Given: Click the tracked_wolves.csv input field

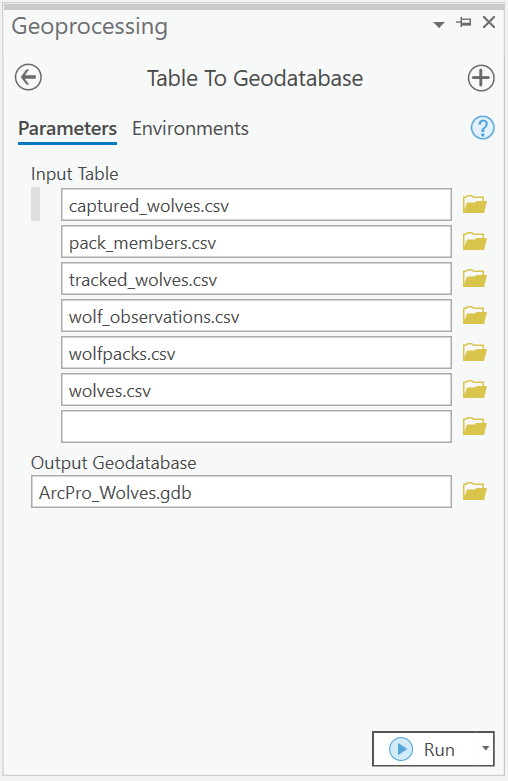Looking at the screenshot, I should pyautogui.click(x=256, y=278).
